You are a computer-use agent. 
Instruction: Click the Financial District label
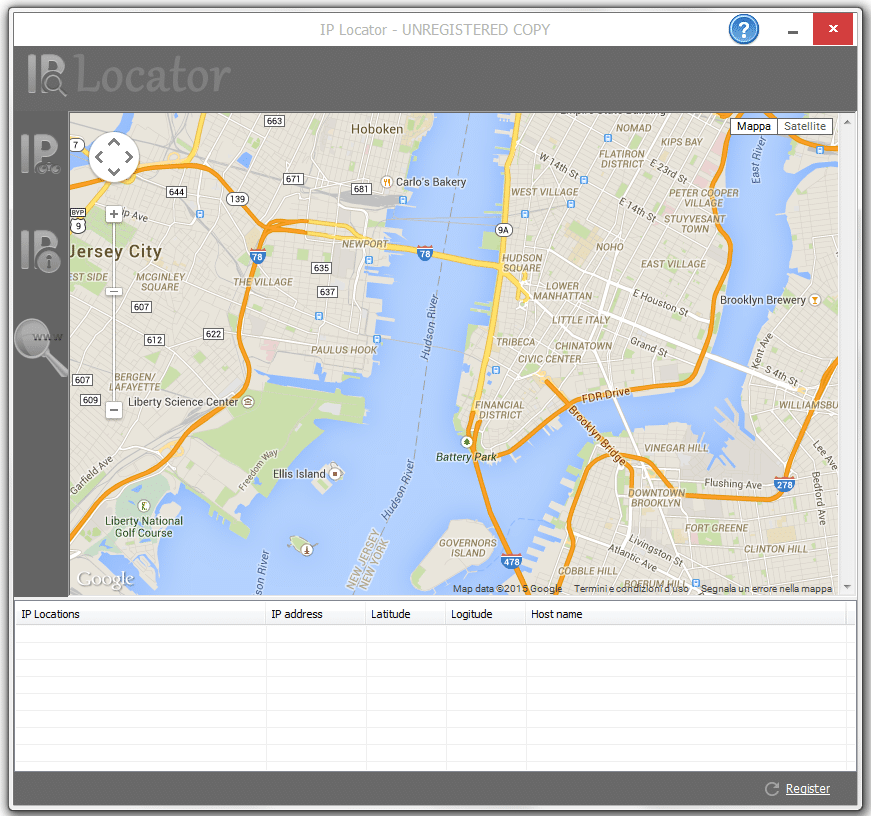(499, 410)
